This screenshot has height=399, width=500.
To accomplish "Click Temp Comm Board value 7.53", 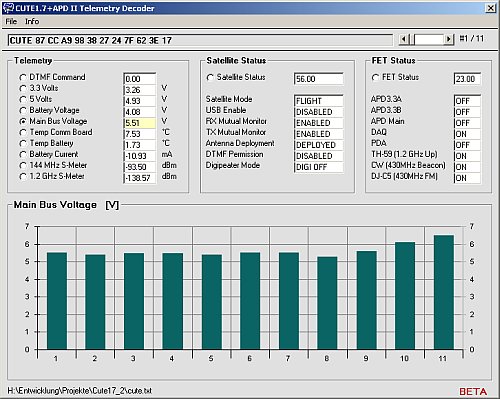I will click(x=140, y=134).
